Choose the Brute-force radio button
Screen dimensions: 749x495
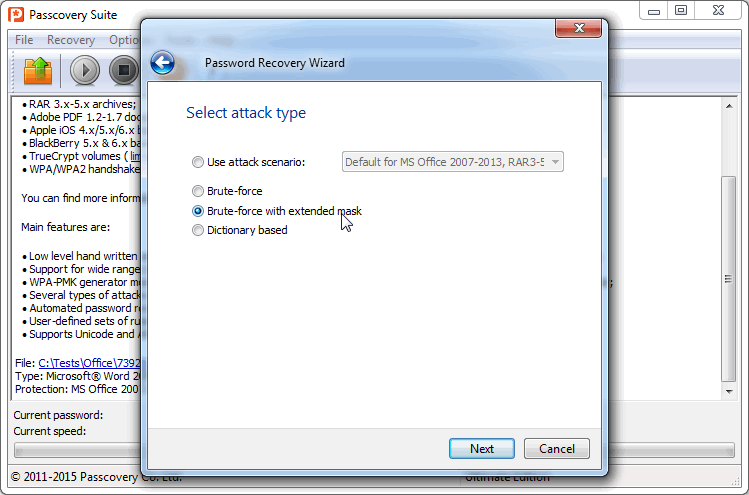click(x=197, y=191)
